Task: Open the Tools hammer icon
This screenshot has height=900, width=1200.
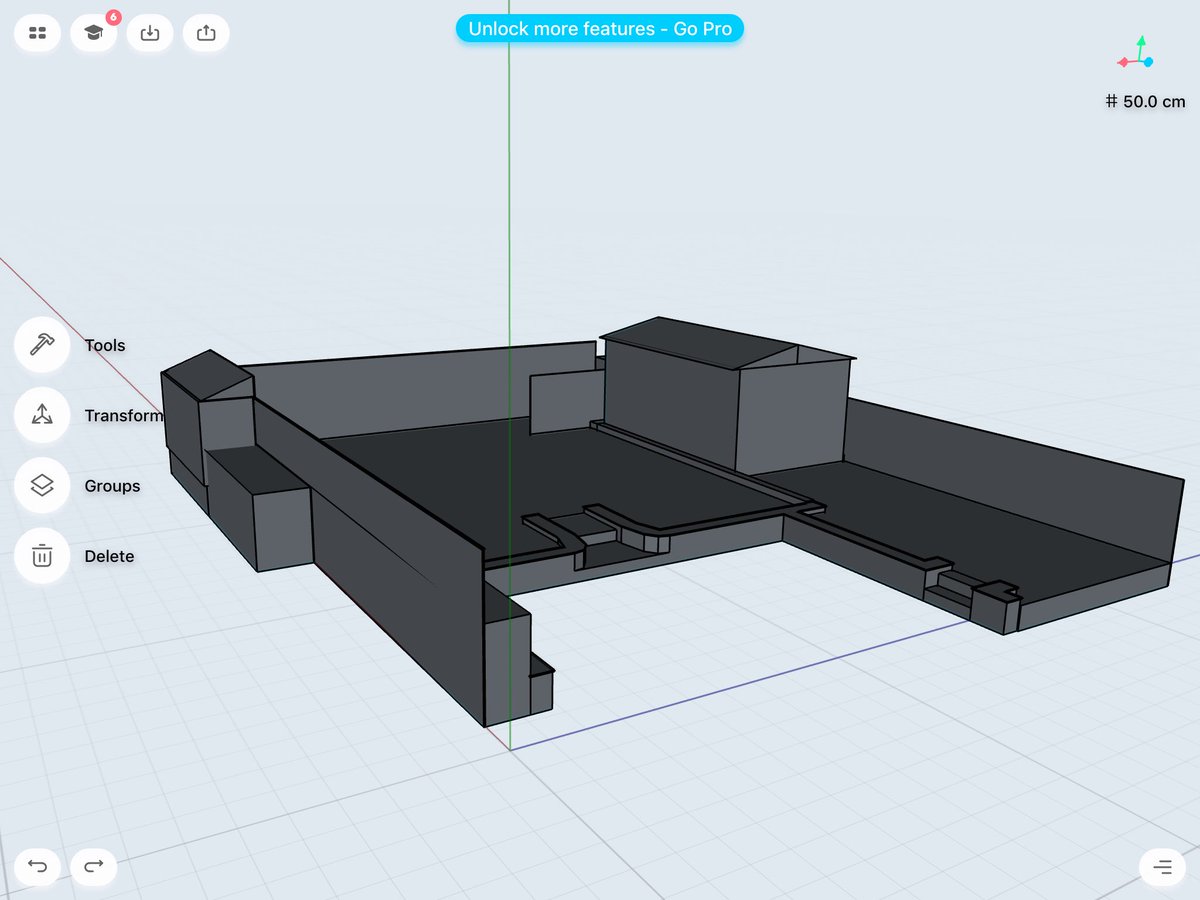Action: tap(42, 345)
